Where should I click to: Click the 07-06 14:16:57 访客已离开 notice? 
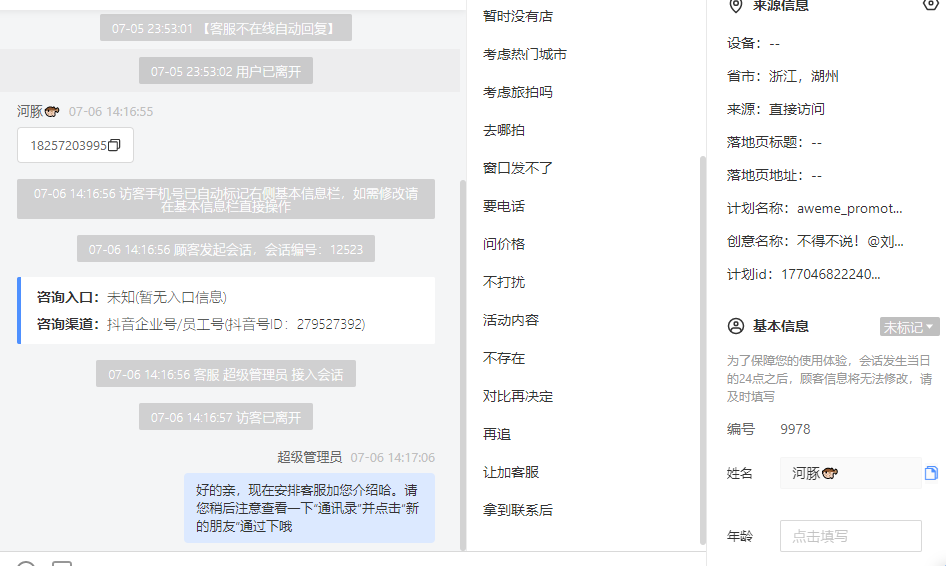tap(226, 417)
